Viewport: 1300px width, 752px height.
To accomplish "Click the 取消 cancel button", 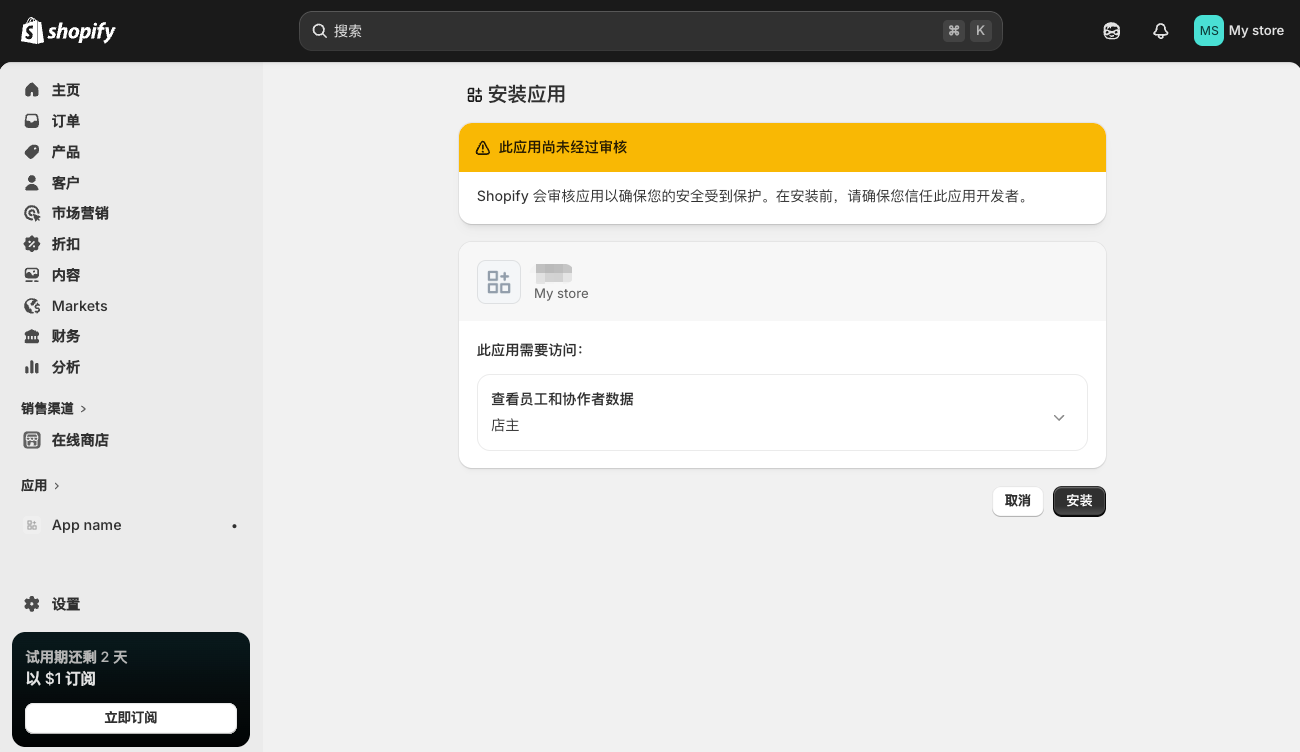I will (1017, 501).
